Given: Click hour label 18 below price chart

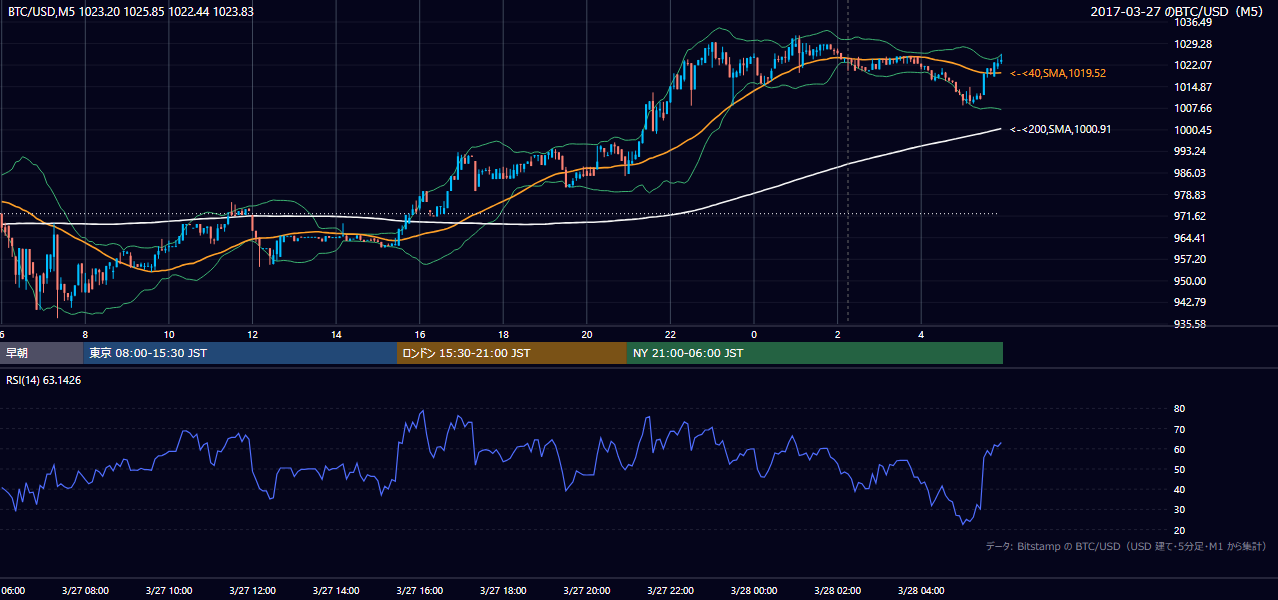Looking at the screenshot, I should (x=503, y=334).
